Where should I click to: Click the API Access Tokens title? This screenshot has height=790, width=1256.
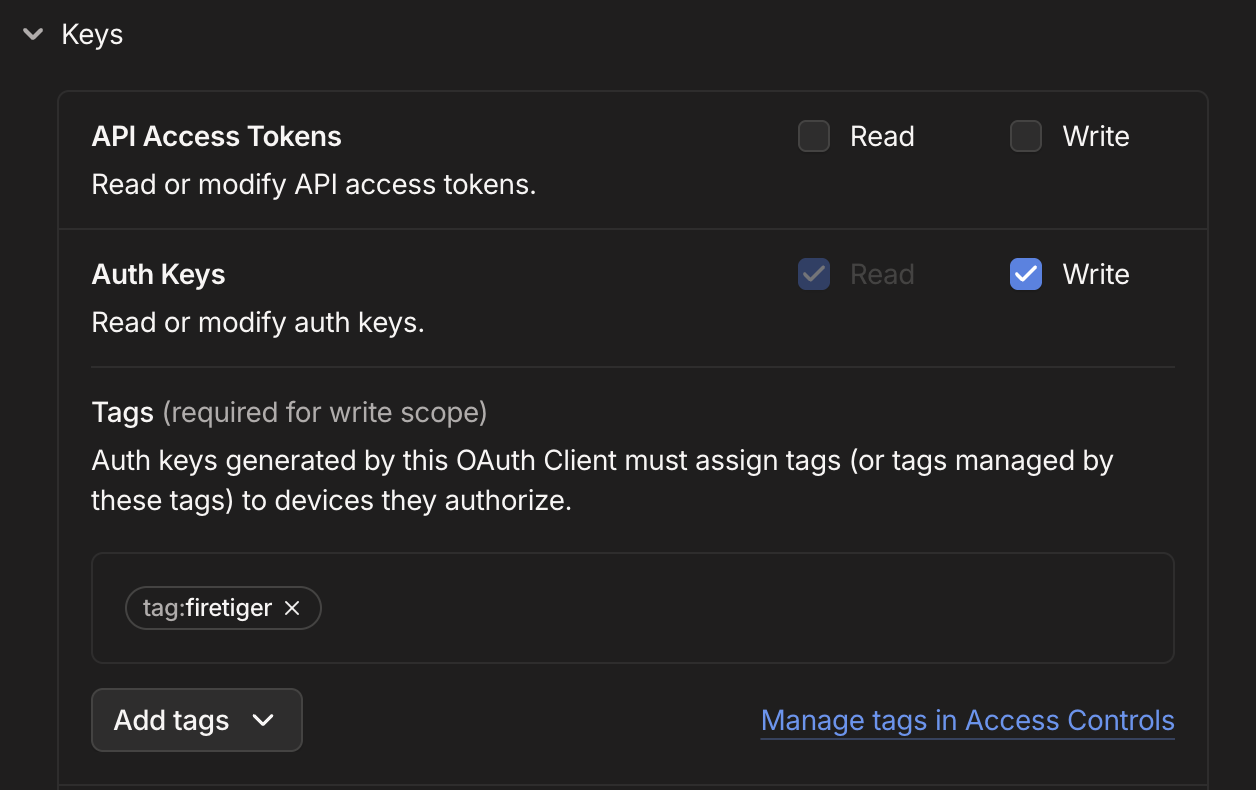click(216, 136)
